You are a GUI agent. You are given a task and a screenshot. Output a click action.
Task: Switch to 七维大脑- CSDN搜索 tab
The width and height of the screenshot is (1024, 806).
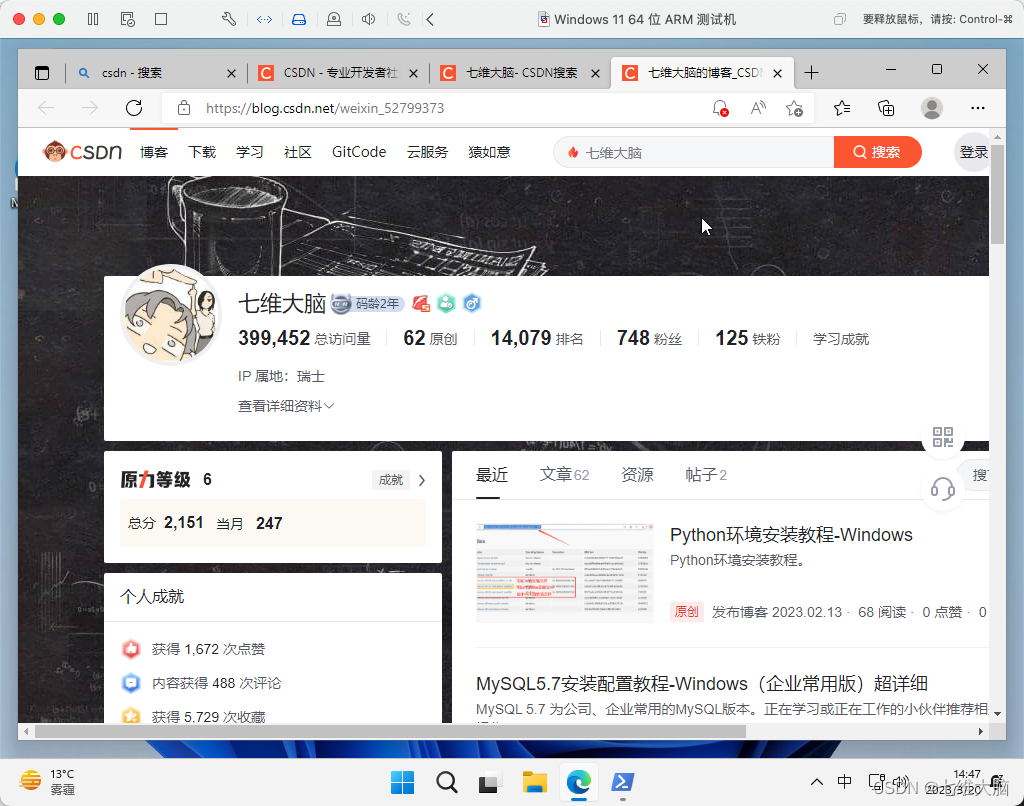point(521,73)
